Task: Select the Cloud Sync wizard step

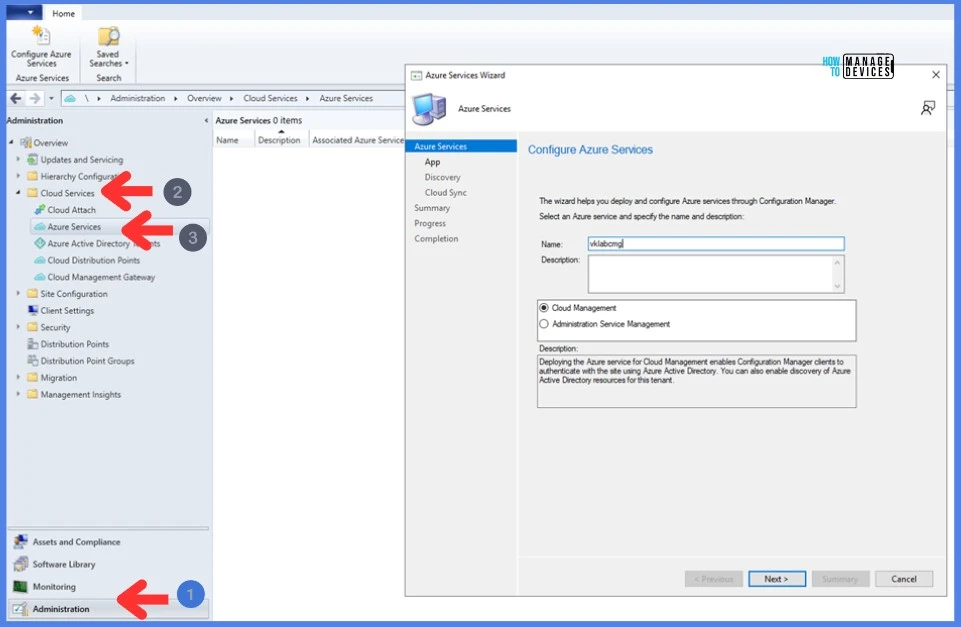Action: [446, 192]
